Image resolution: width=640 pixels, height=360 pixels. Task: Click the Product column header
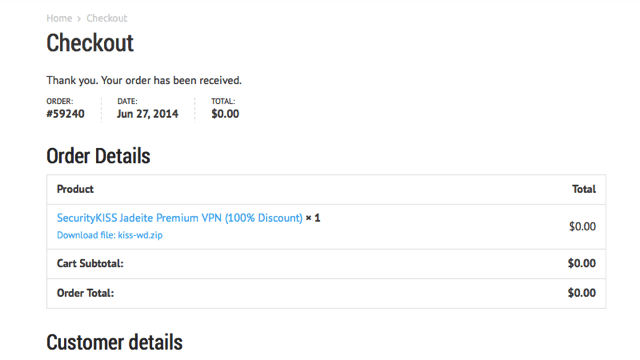click(75, 189)
